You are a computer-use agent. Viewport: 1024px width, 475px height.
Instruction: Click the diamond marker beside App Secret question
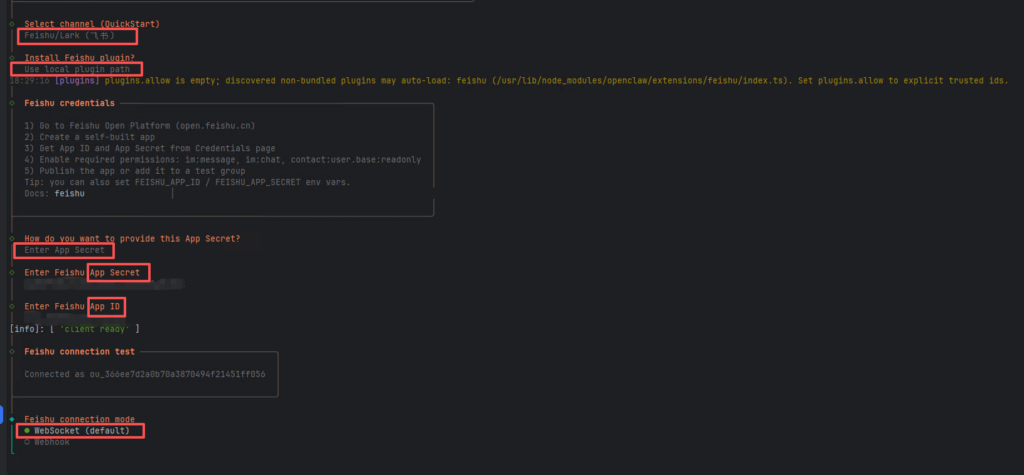coord(11,238)
